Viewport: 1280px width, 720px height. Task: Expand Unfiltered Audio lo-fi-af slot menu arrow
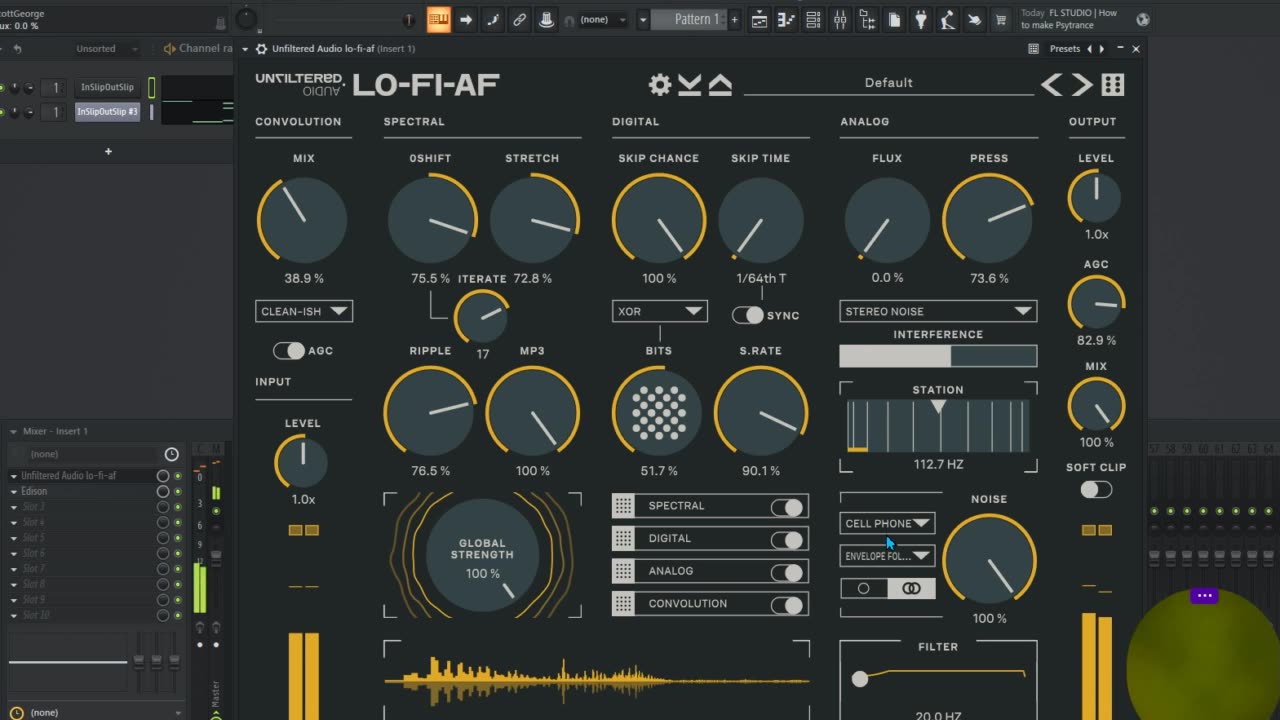pyautogui.click(x=14, y=476)
